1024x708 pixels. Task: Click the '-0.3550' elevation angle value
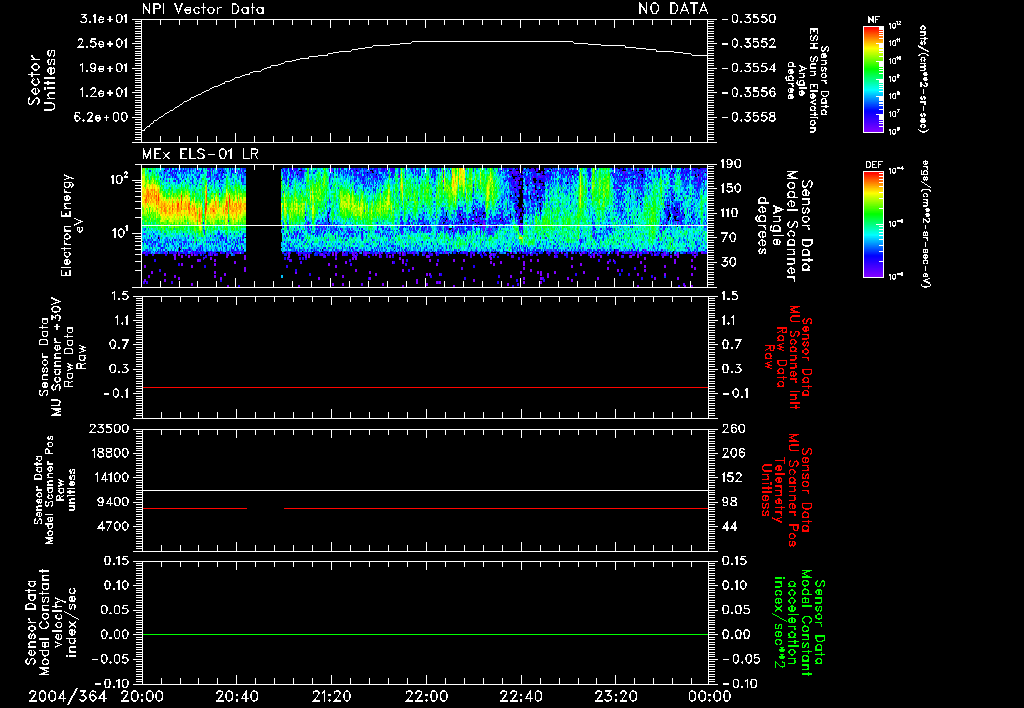[750, 19]
